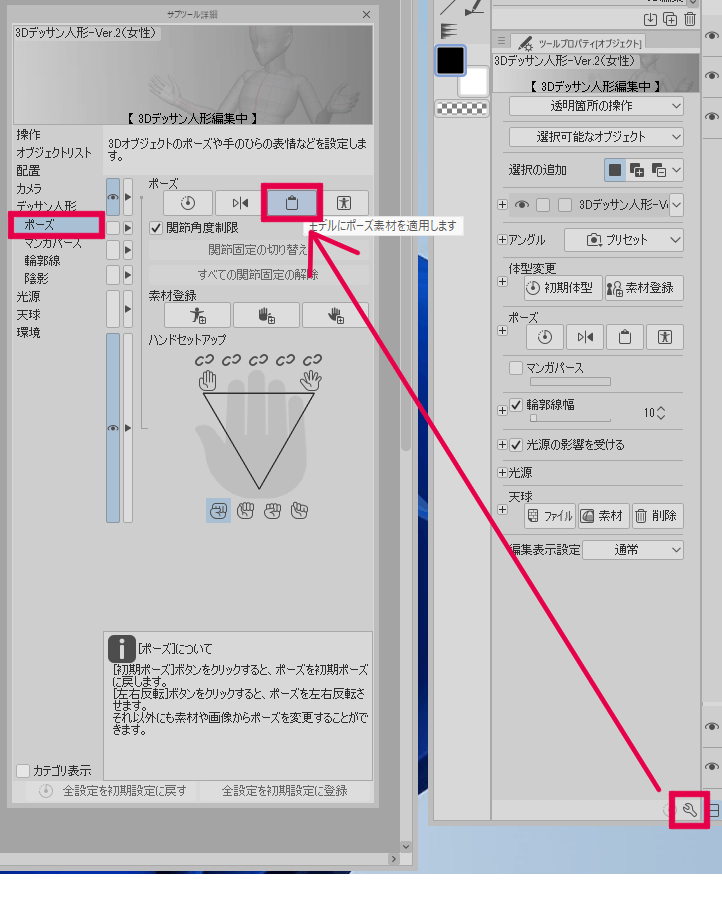The image size is (722, 905).
Task: Click initial pose icon in Tool Property
Action: click(x=545, y=337)
